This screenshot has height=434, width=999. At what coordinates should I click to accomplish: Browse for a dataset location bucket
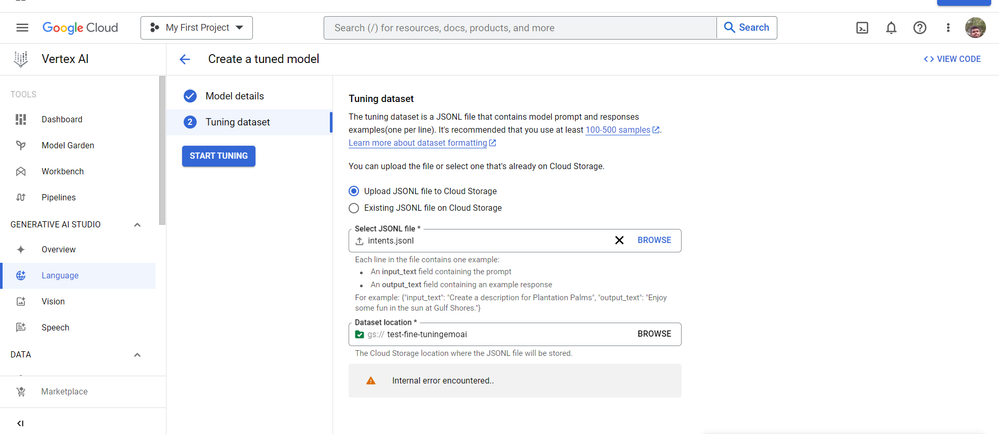(x=654, y=334)
